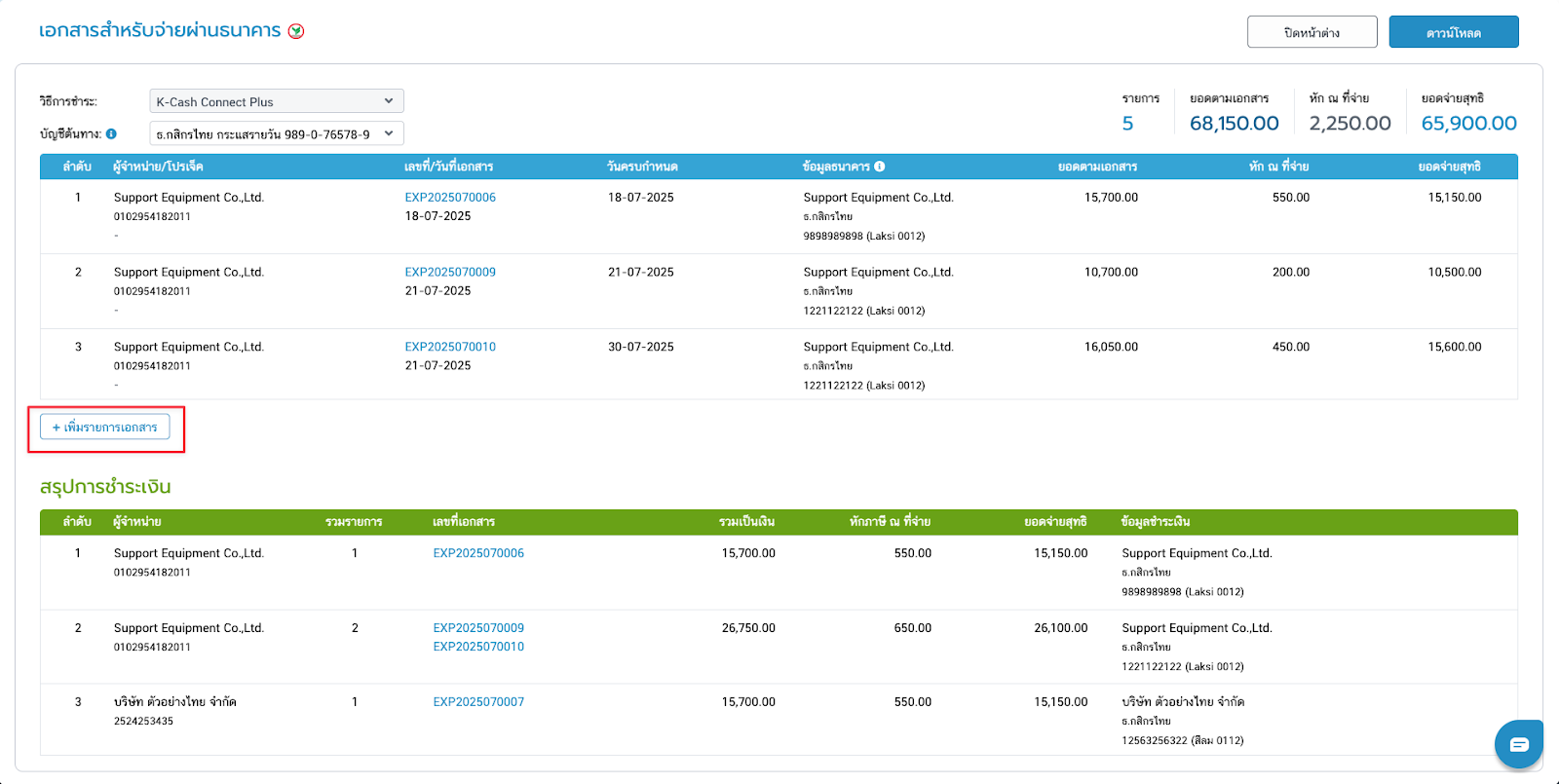This screenshot has height=784, width=1559.
Task: Open EXP2025070007 link in payment summary
Action: pos(478,702)
